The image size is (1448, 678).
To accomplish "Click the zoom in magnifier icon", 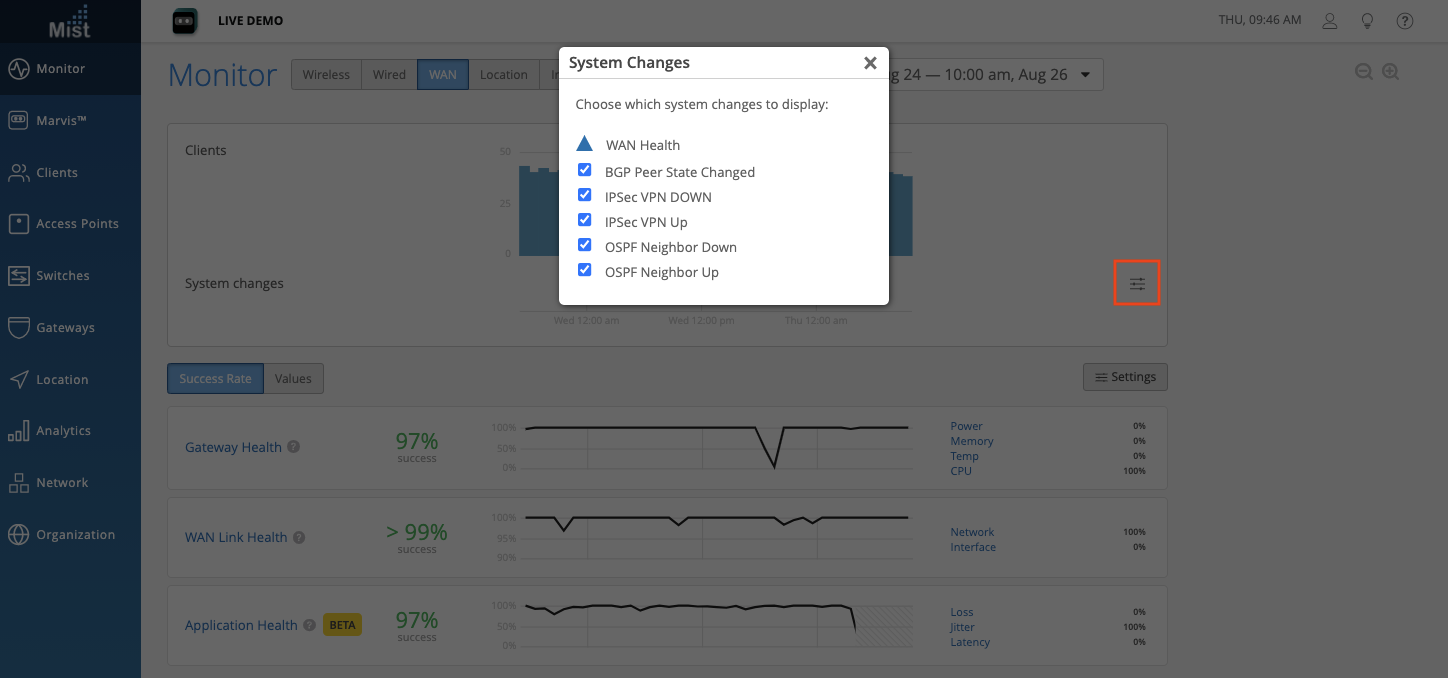I will pyautogui.click(x=1390, y=72).
